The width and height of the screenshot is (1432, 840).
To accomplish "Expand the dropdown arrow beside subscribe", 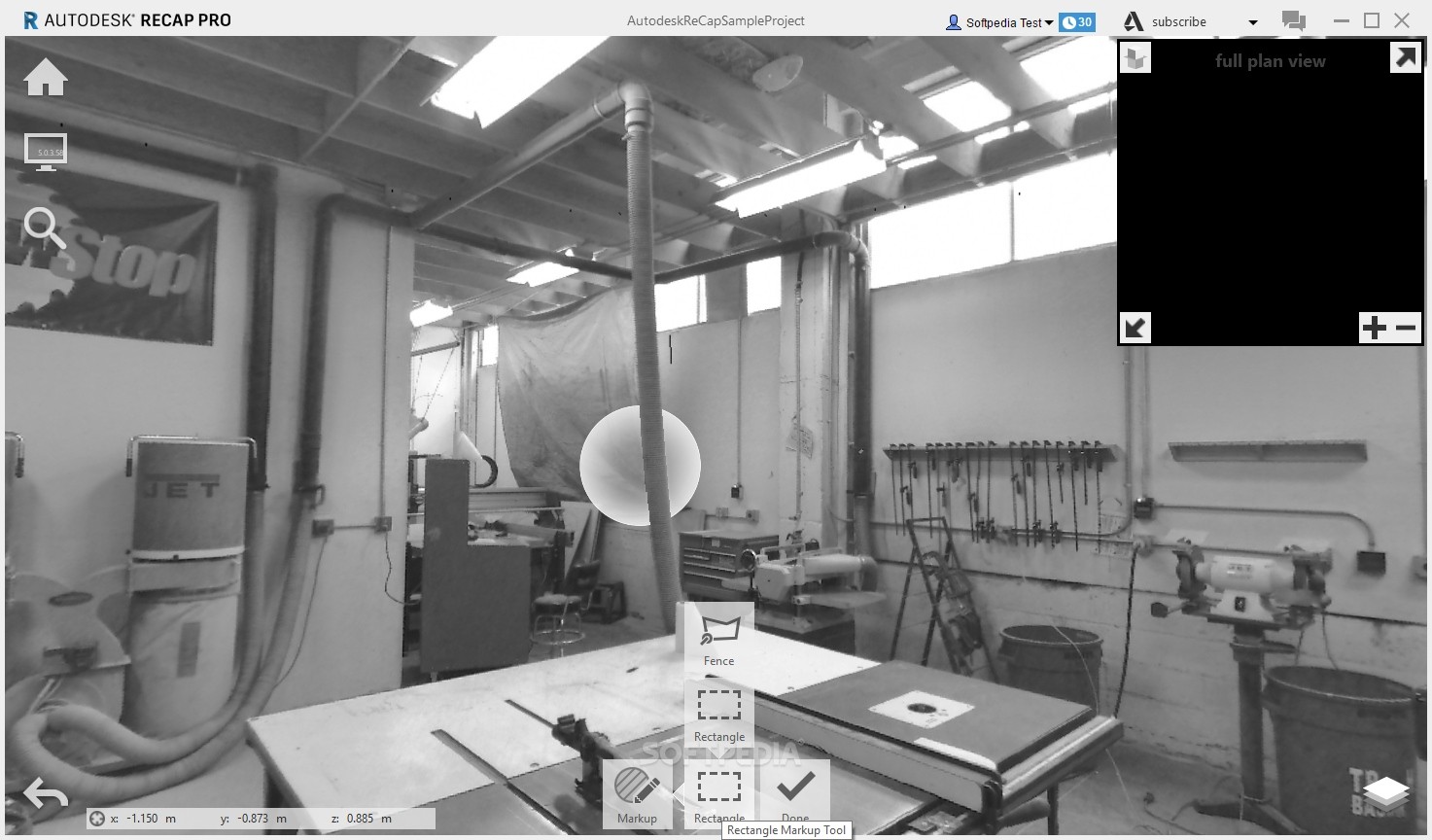I will (1253, 22).
